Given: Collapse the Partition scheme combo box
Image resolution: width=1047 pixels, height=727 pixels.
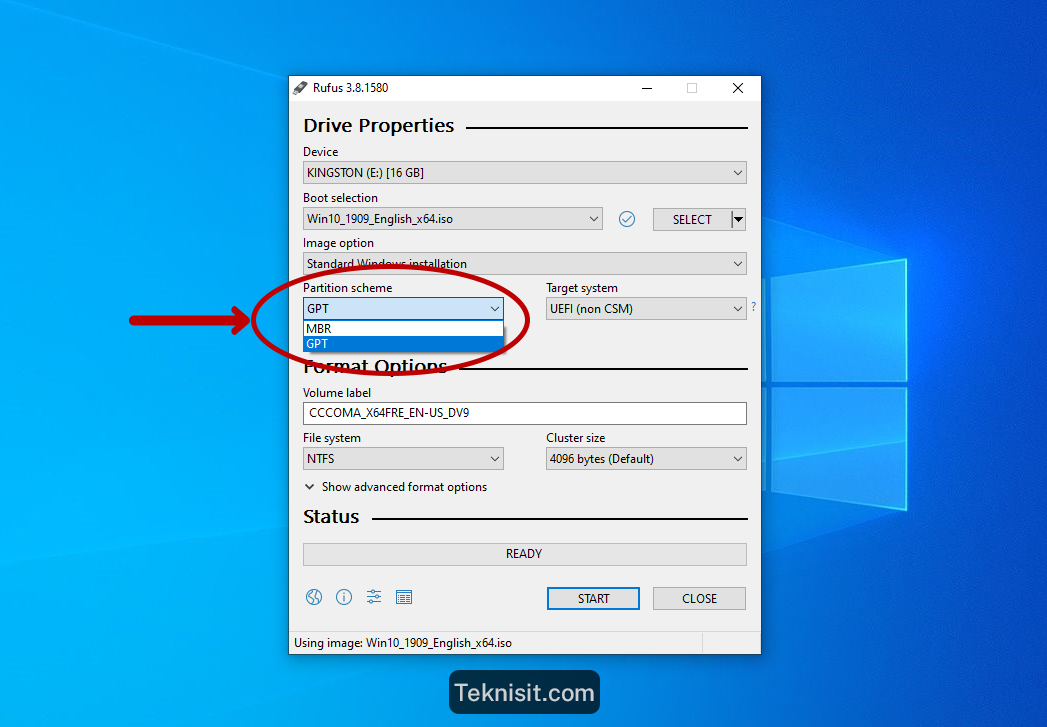Looking at the screenshot, I should (x=403, y=308).
